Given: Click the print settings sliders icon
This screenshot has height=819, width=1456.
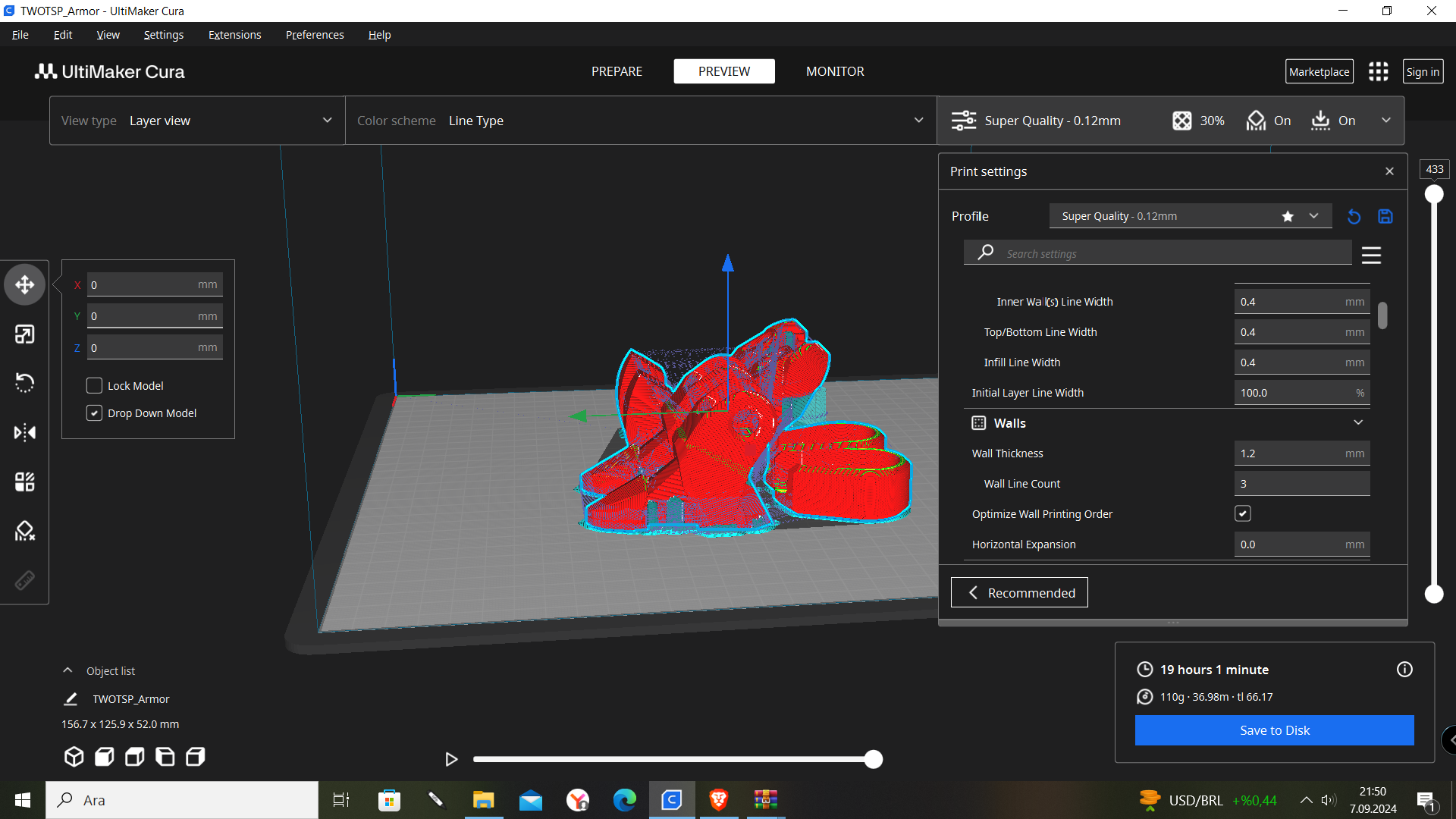Looking at the screenshot, I should (963, 121).
